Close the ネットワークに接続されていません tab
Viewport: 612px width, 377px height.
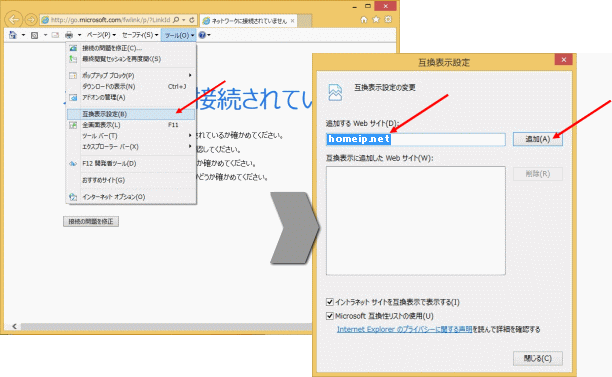click(x=292, y=21)
